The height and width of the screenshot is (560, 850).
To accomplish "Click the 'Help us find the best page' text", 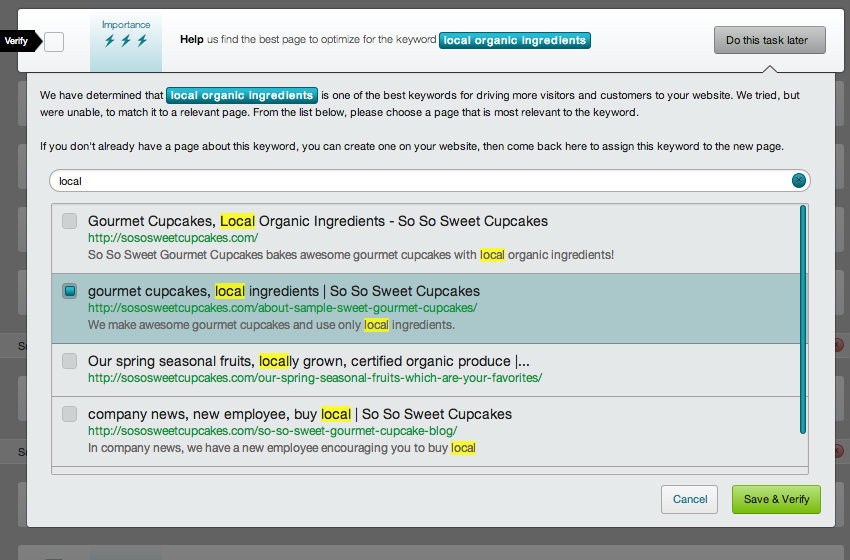I will click(x=308, y=40).
